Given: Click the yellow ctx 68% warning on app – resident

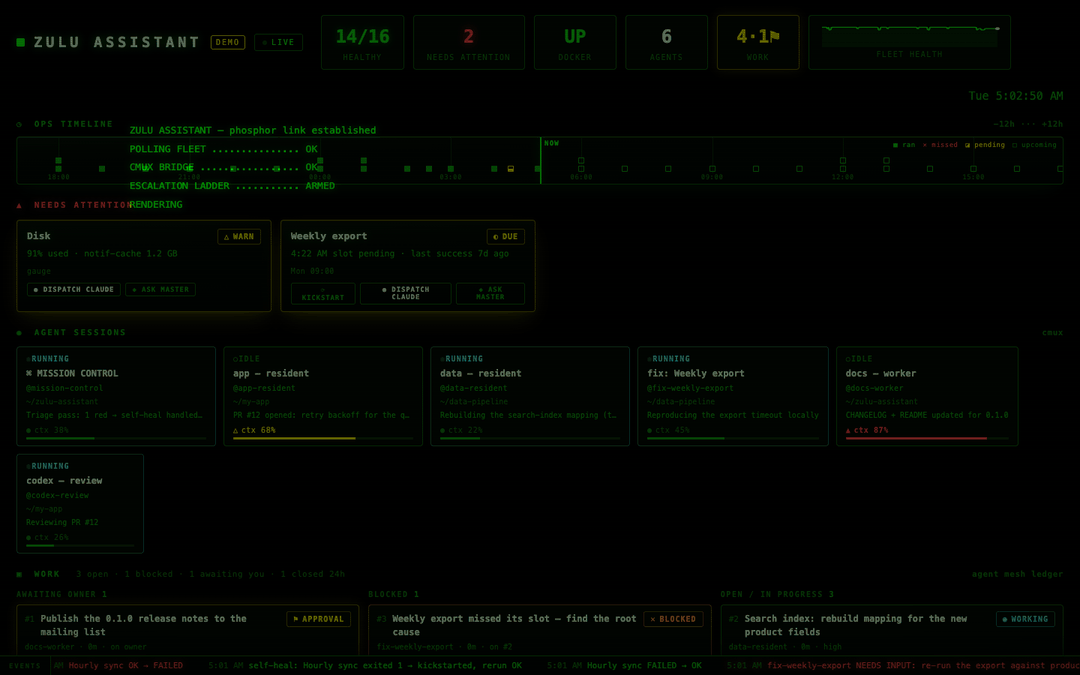Looking at the screenshot, I should (254, 430).
